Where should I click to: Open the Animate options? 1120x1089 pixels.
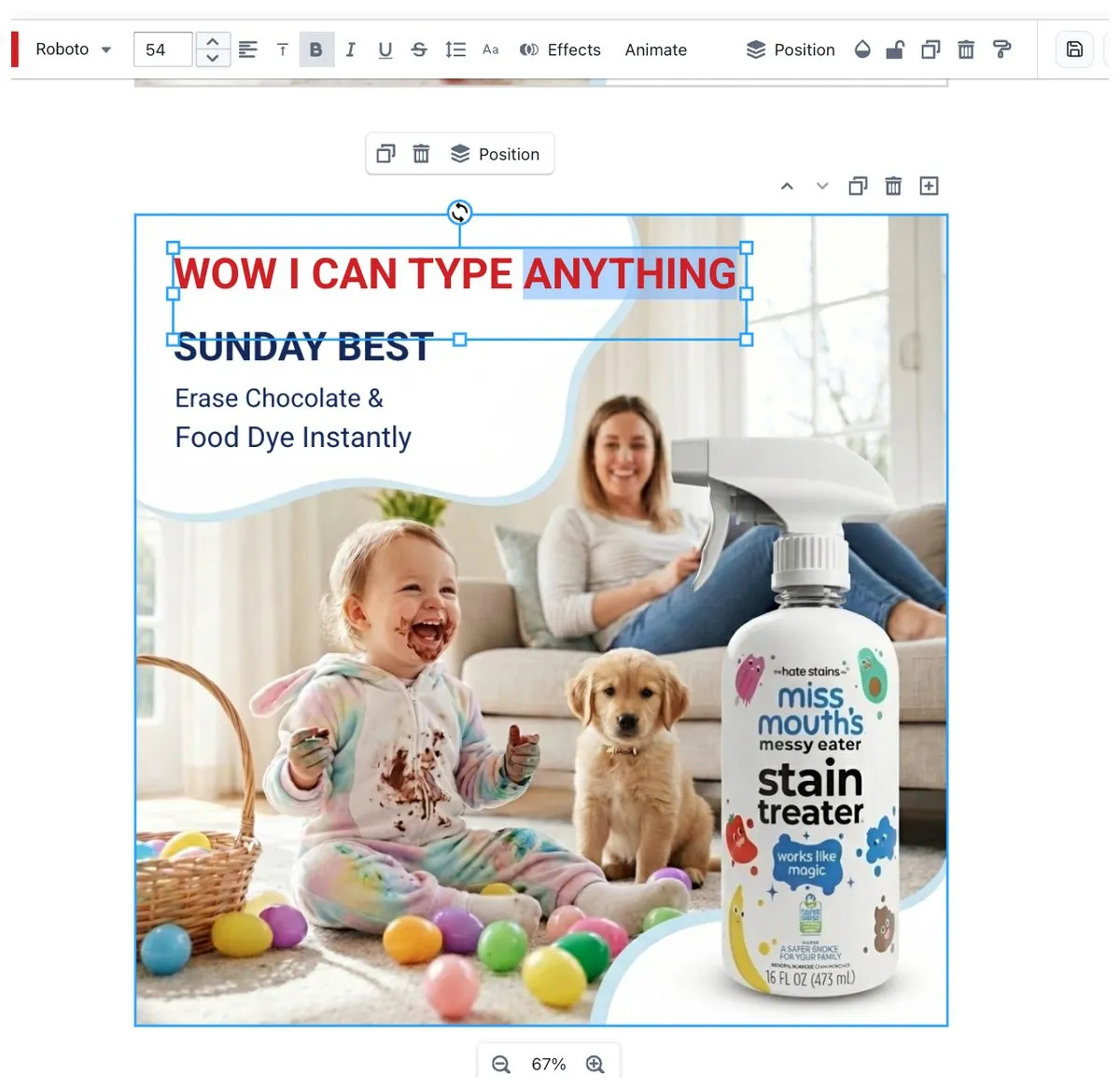coord(656,49)
